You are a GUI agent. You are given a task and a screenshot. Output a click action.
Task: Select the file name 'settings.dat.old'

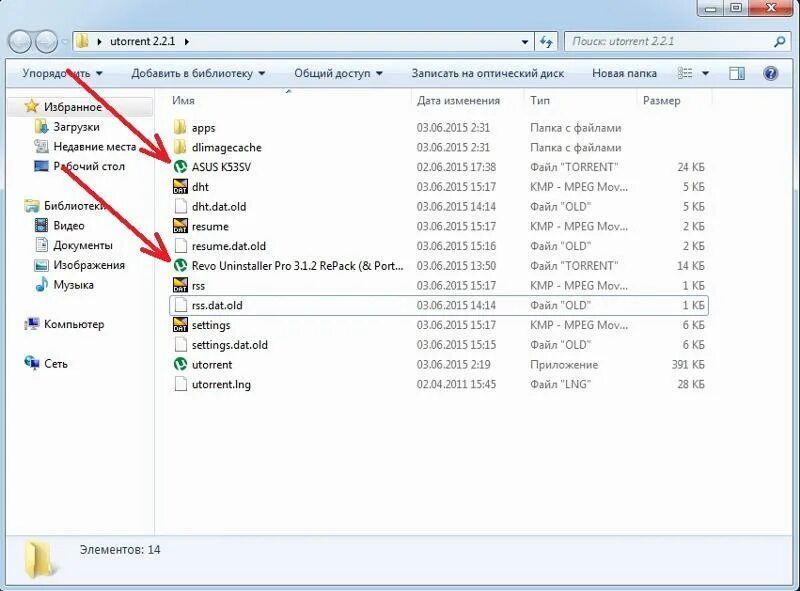pos(230,345)
